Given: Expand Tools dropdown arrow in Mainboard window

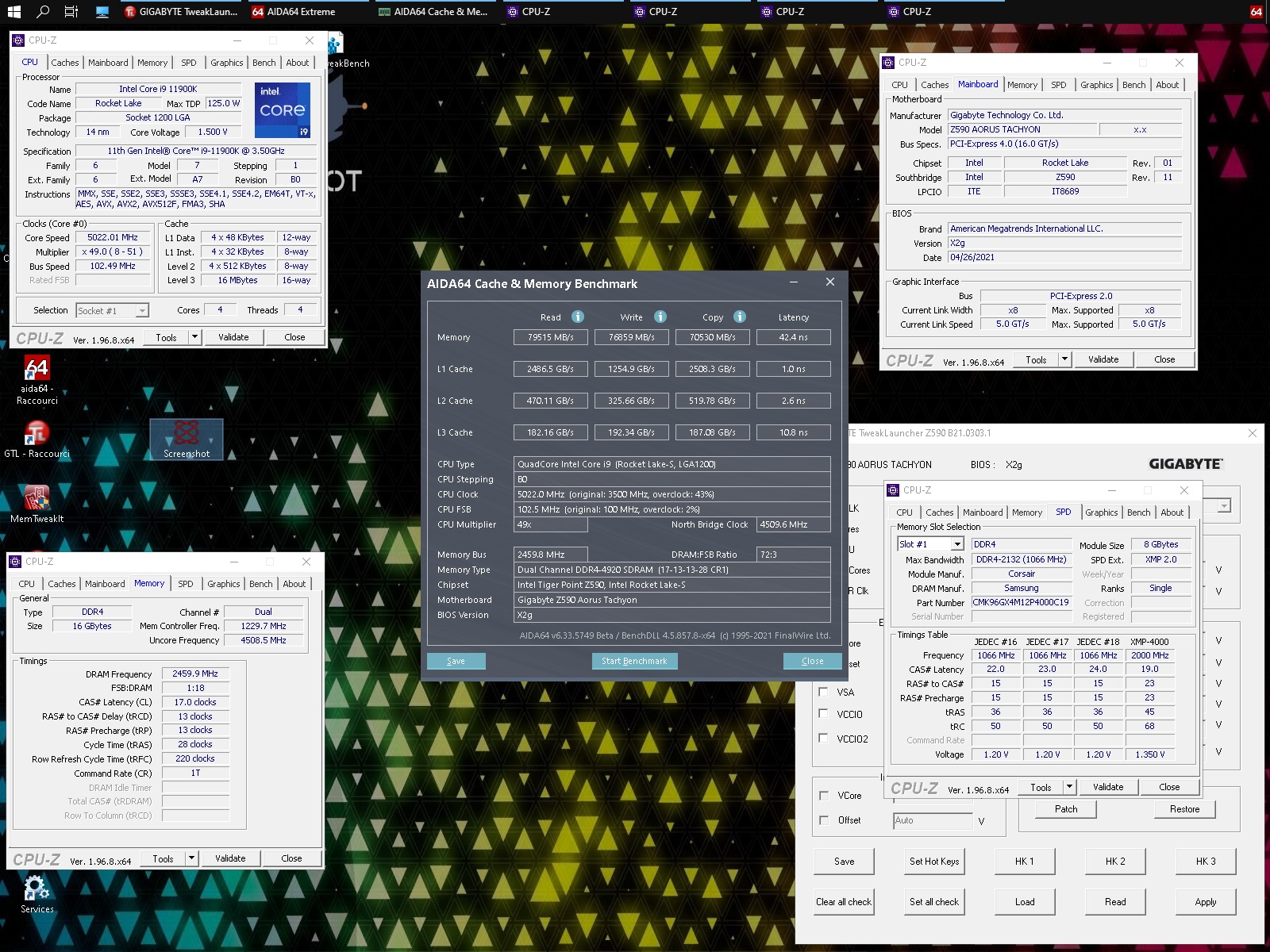Looking at the screenshot, I should (x=1064, y=359).
